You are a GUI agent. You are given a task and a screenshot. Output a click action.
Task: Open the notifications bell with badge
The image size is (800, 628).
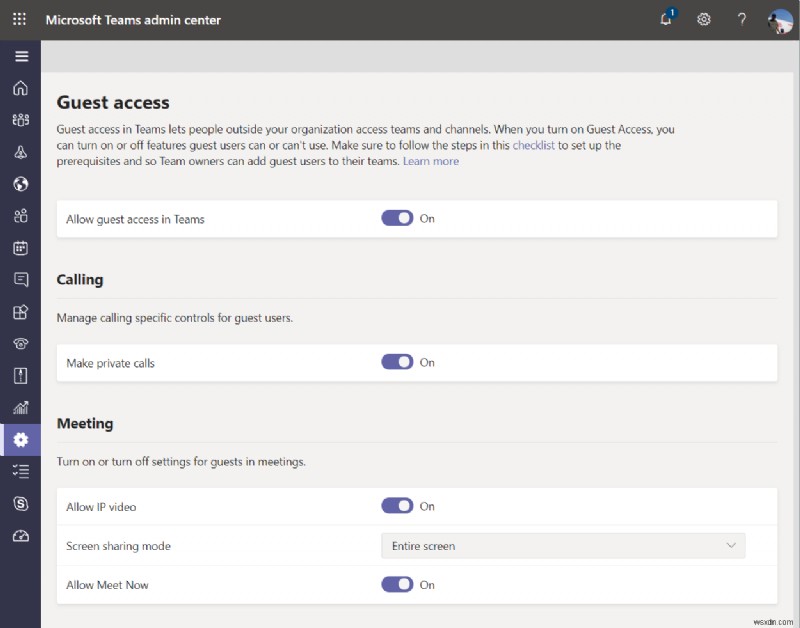tap(665, 20)
